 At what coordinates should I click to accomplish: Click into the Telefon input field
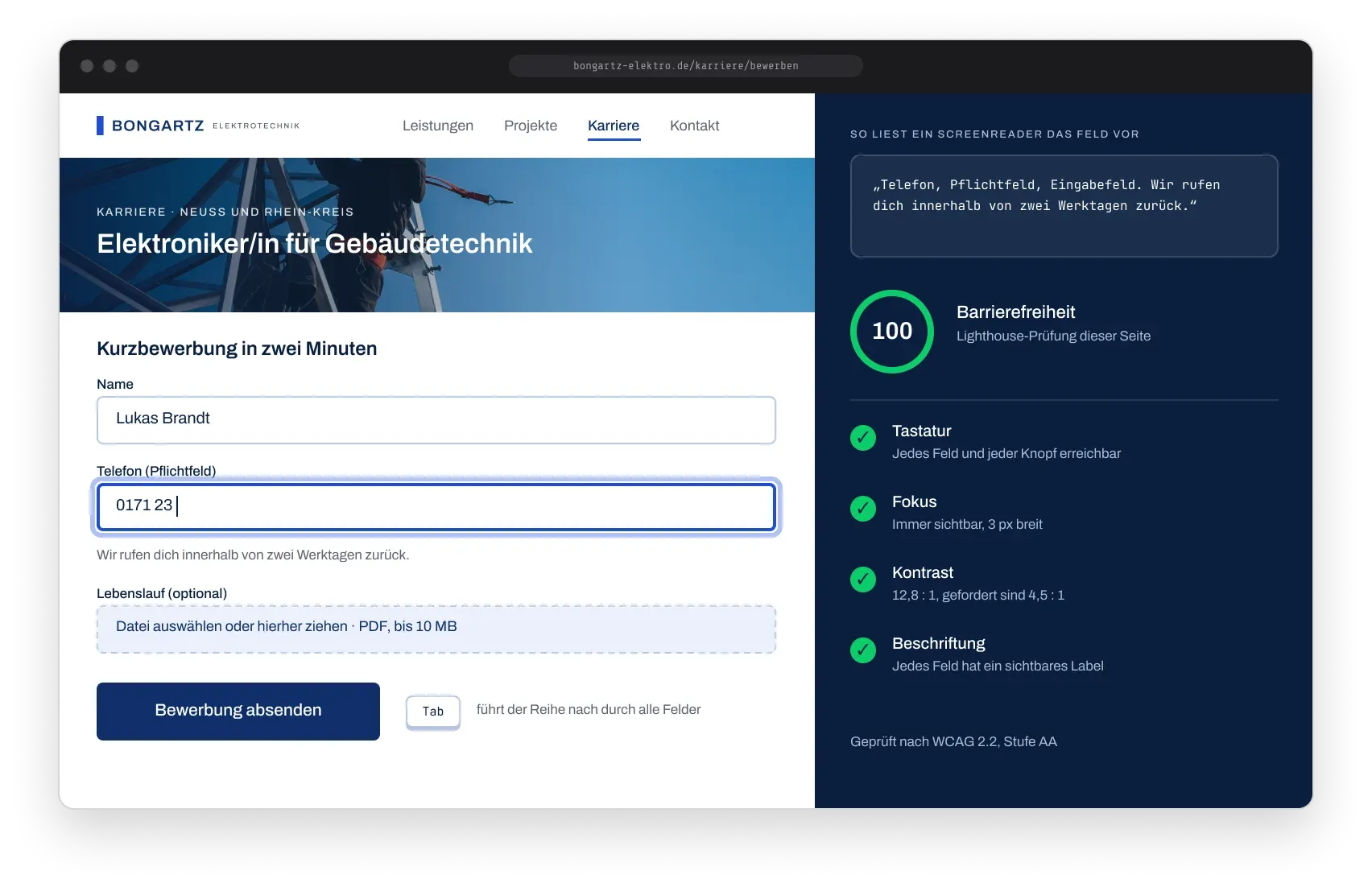tap(436, 507)
